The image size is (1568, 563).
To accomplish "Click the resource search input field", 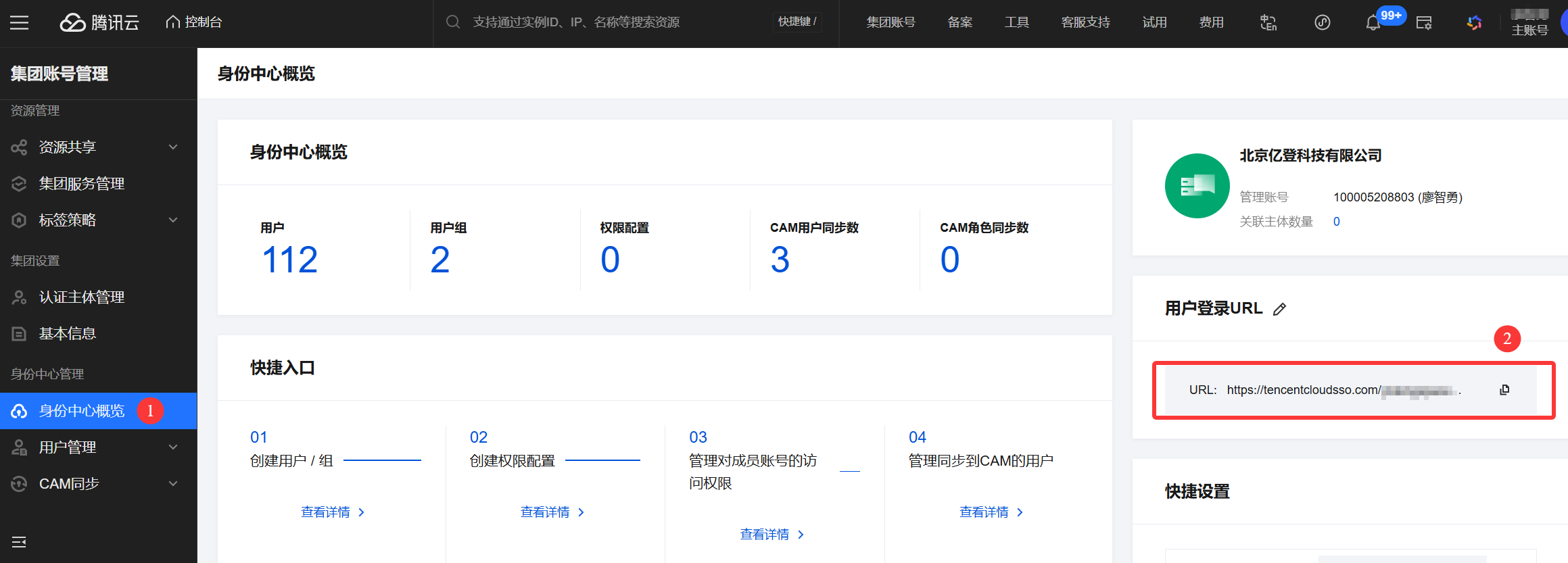I will point(609,22).
